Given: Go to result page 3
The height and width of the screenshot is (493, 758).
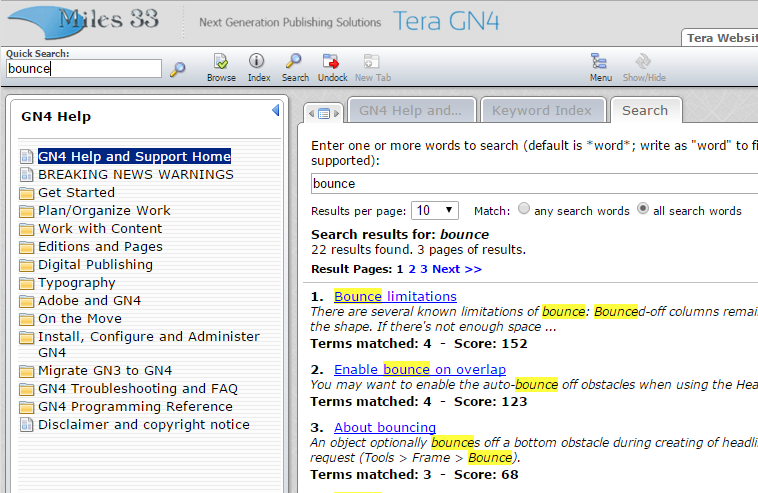Looking at the screenshot, I should [x=423, y=269].
